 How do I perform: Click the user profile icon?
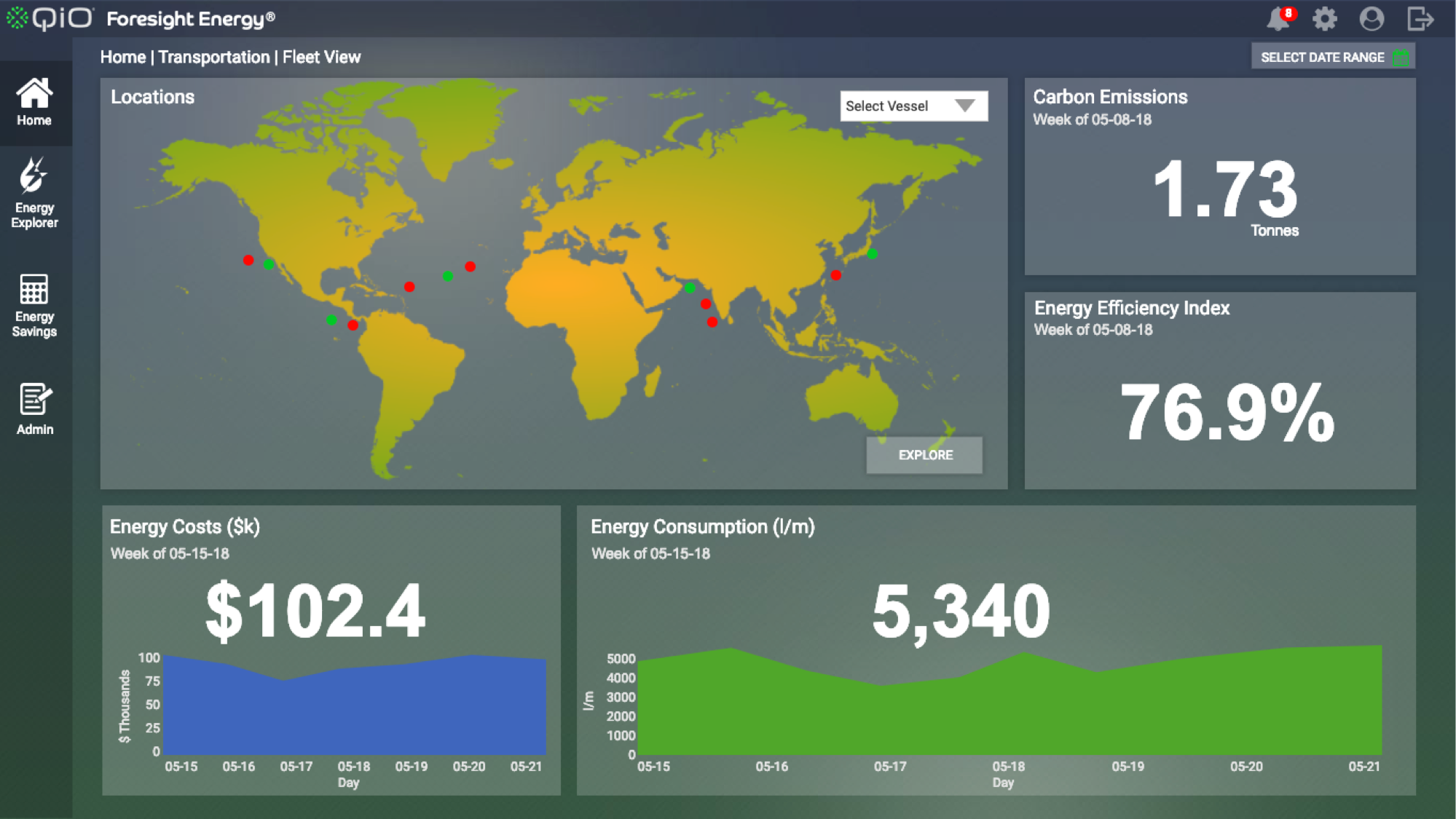[1372, 19]
